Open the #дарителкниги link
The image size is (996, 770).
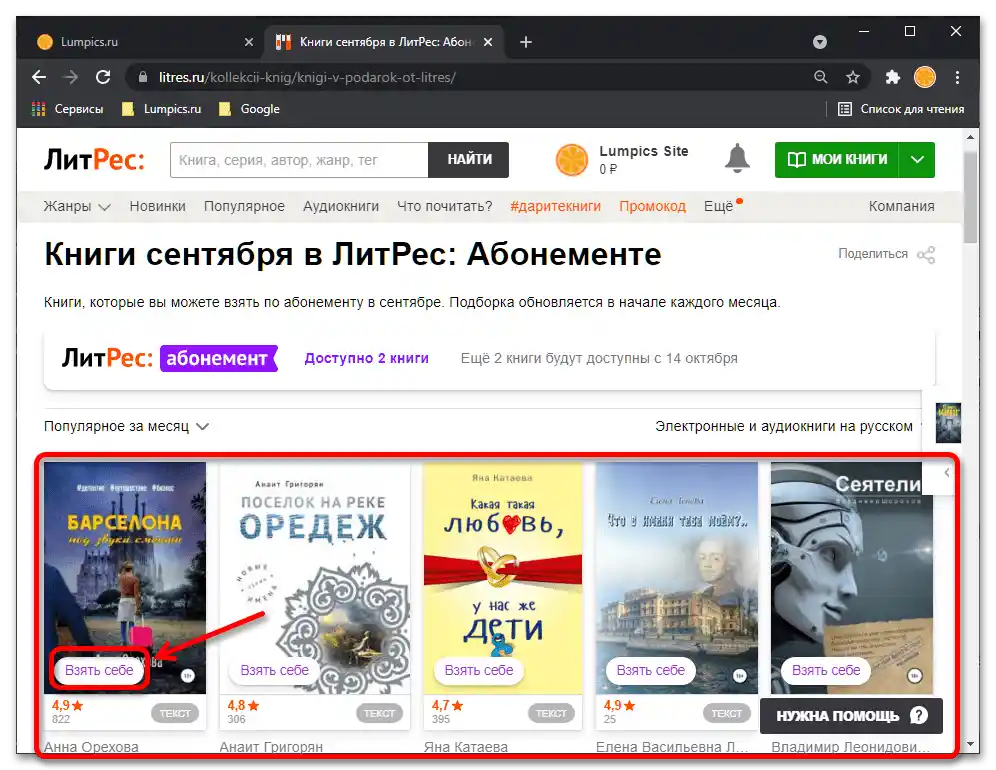555,206
